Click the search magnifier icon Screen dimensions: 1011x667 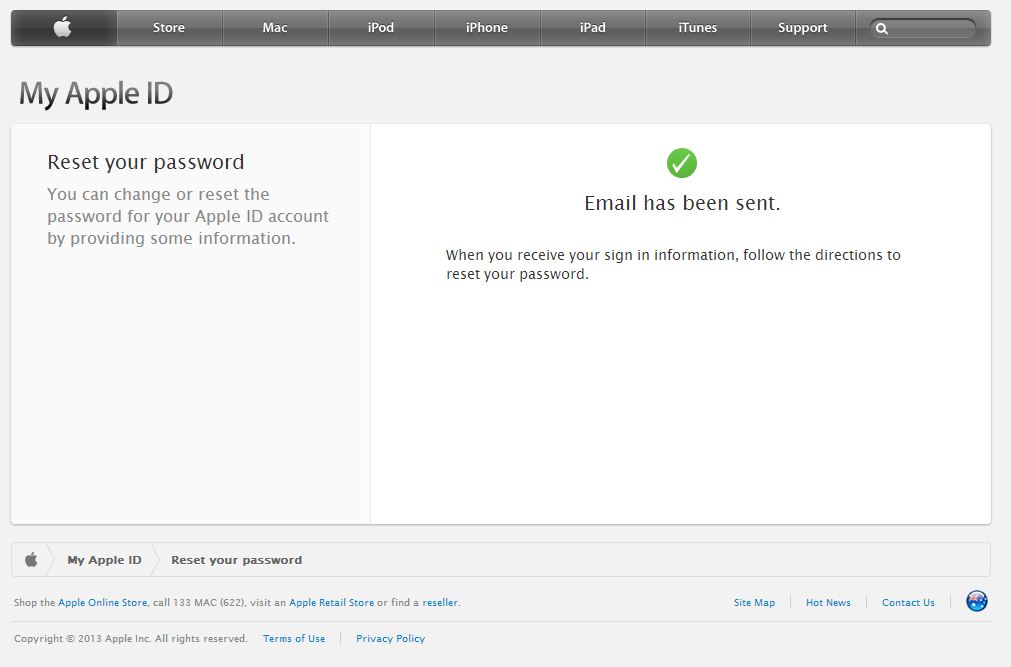click(882, 28)
